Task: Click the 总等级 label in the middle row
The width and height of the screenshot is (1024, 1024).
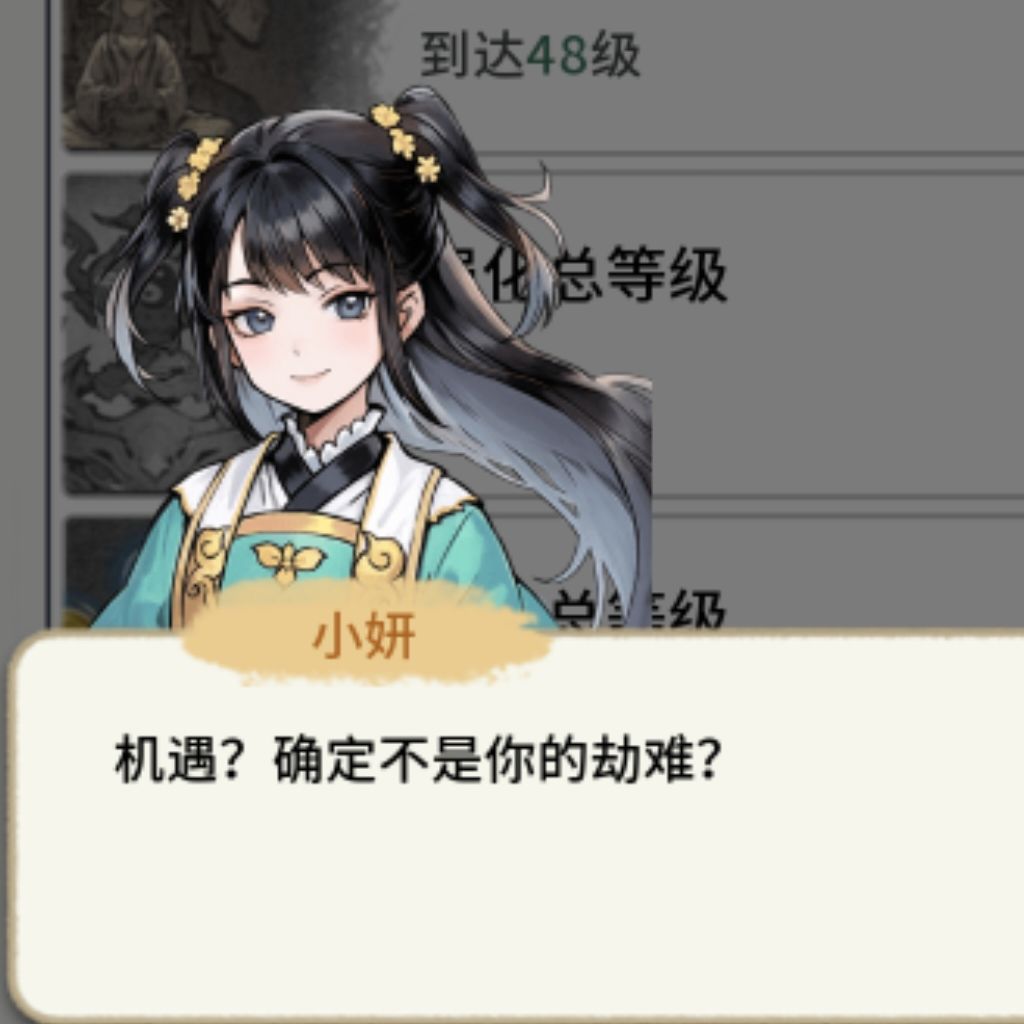Action: click(x=643, y=276)
